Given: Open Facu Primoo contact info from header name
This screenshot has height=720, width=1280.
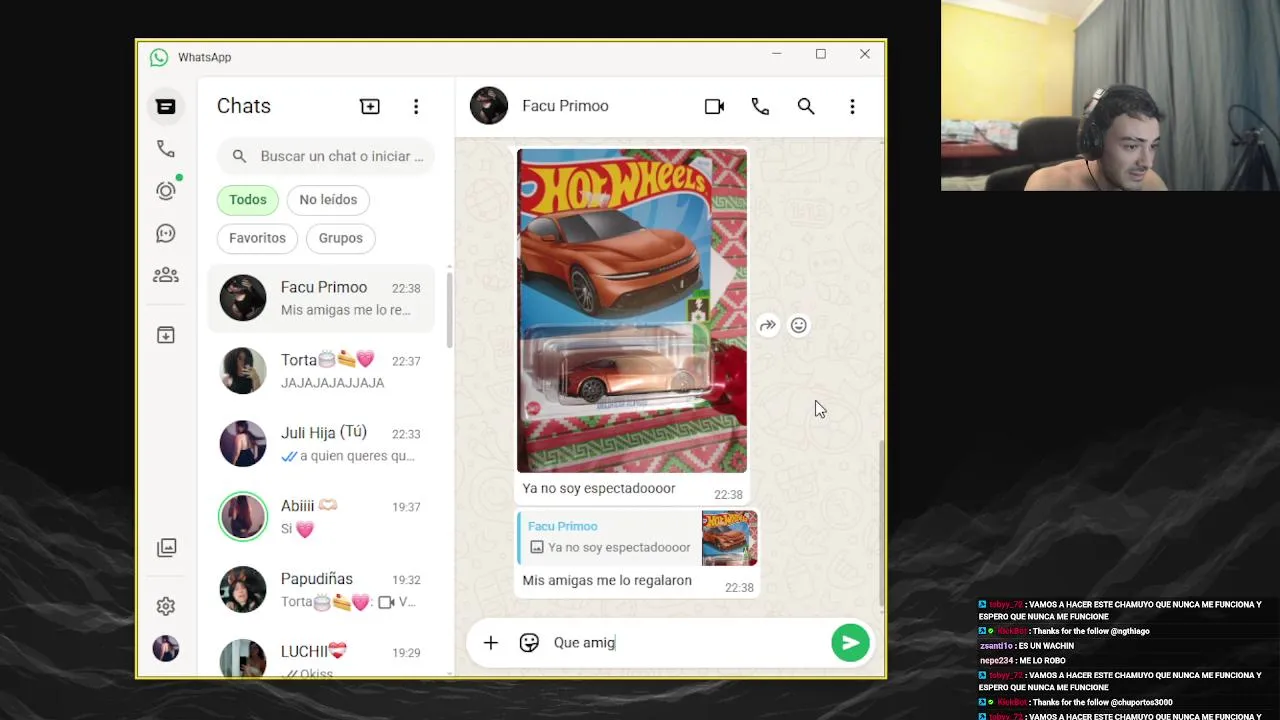Looking at the screenshot, I should click(x=565, y=106).
